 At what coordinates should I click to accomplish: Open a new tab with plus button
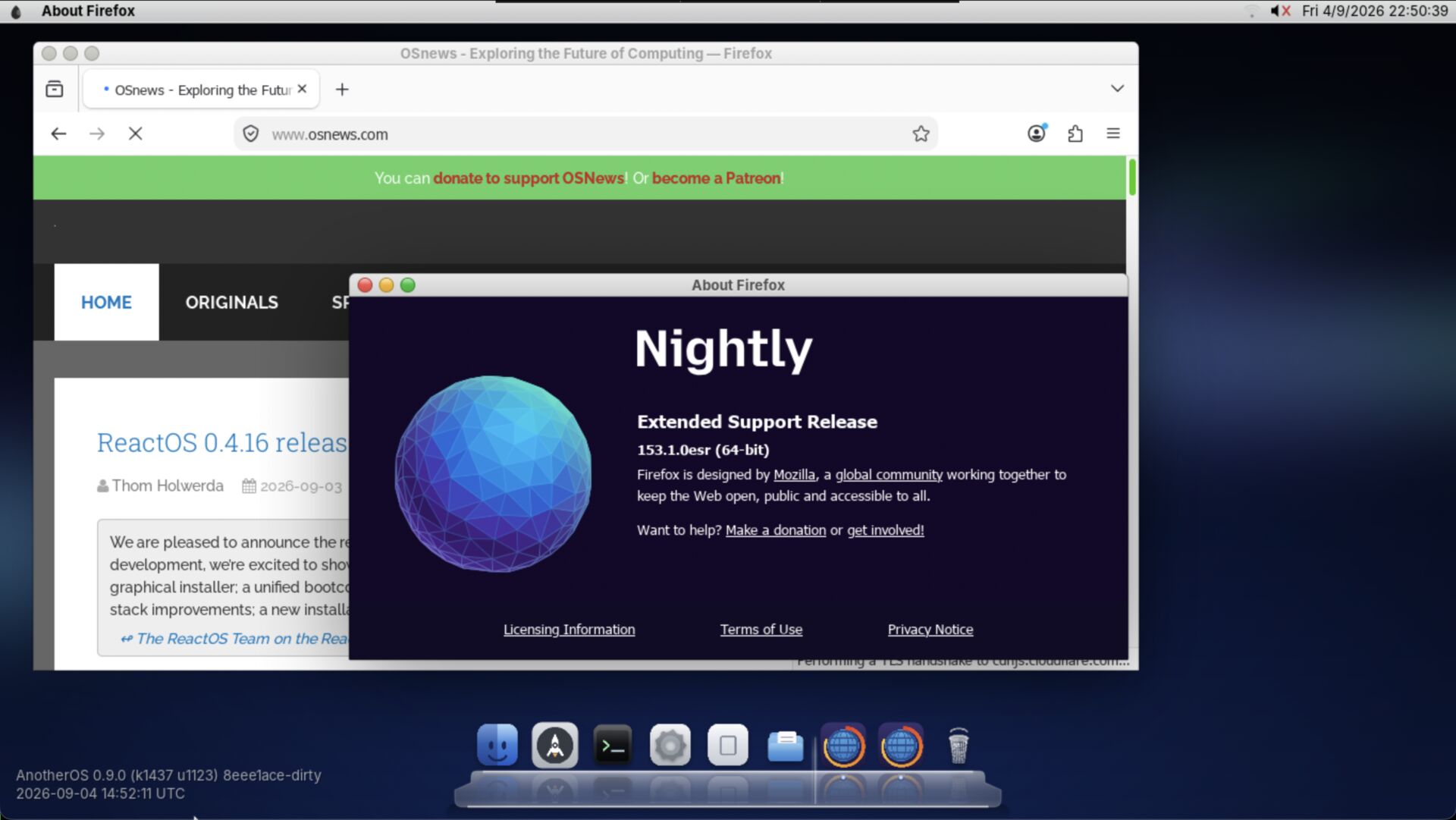coord(342,90)
